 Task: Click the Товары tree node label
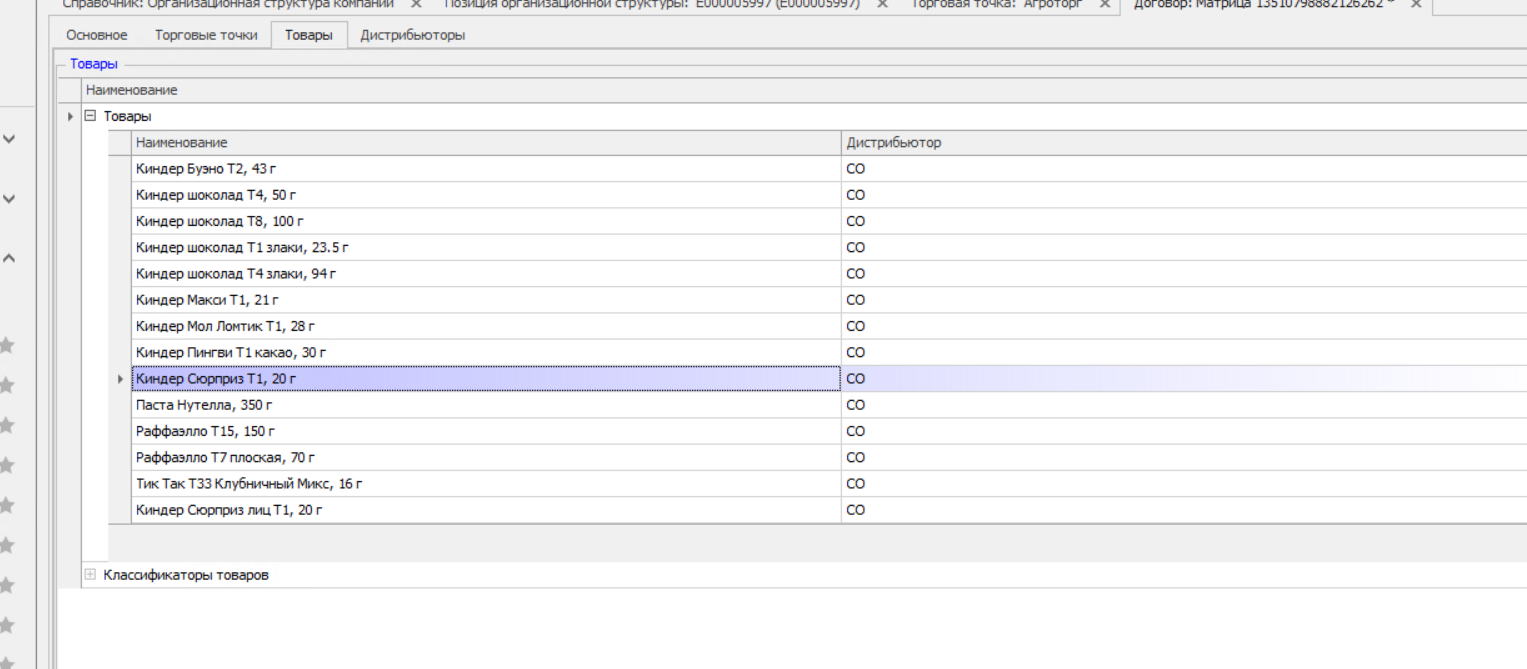point(127,116)
